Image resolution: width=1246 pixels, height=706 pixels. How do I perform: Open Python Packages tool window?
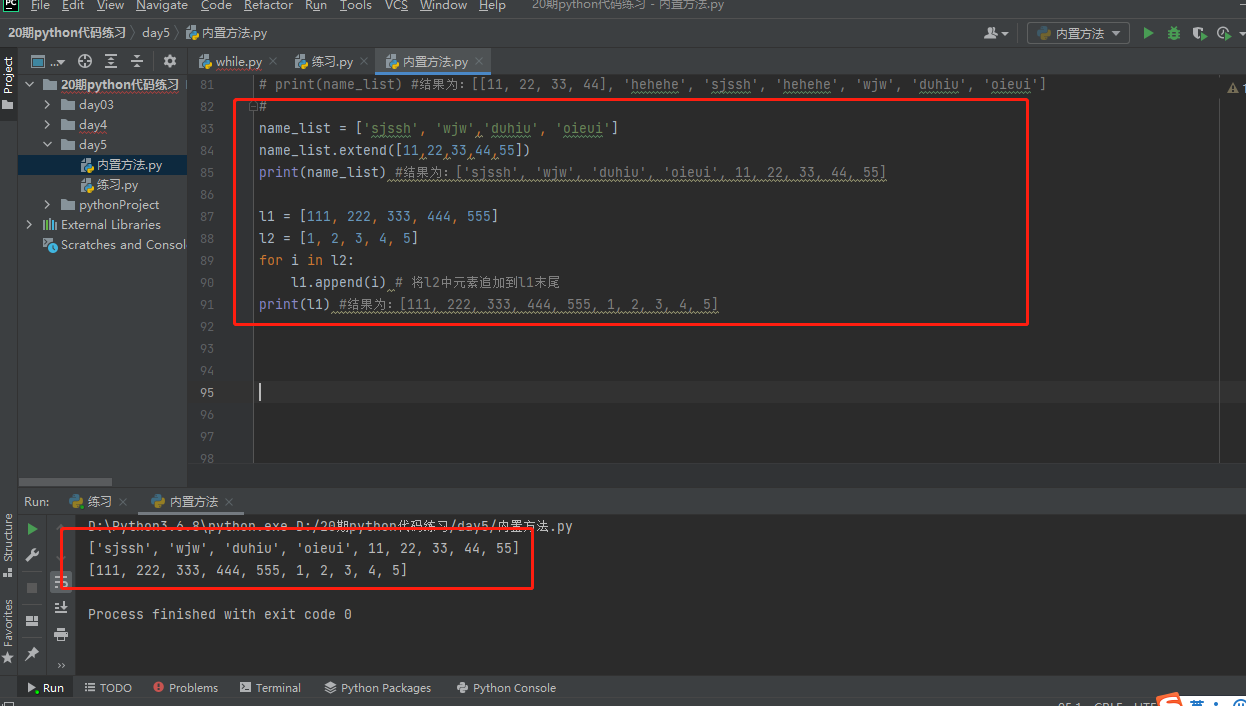click(377, 688)
